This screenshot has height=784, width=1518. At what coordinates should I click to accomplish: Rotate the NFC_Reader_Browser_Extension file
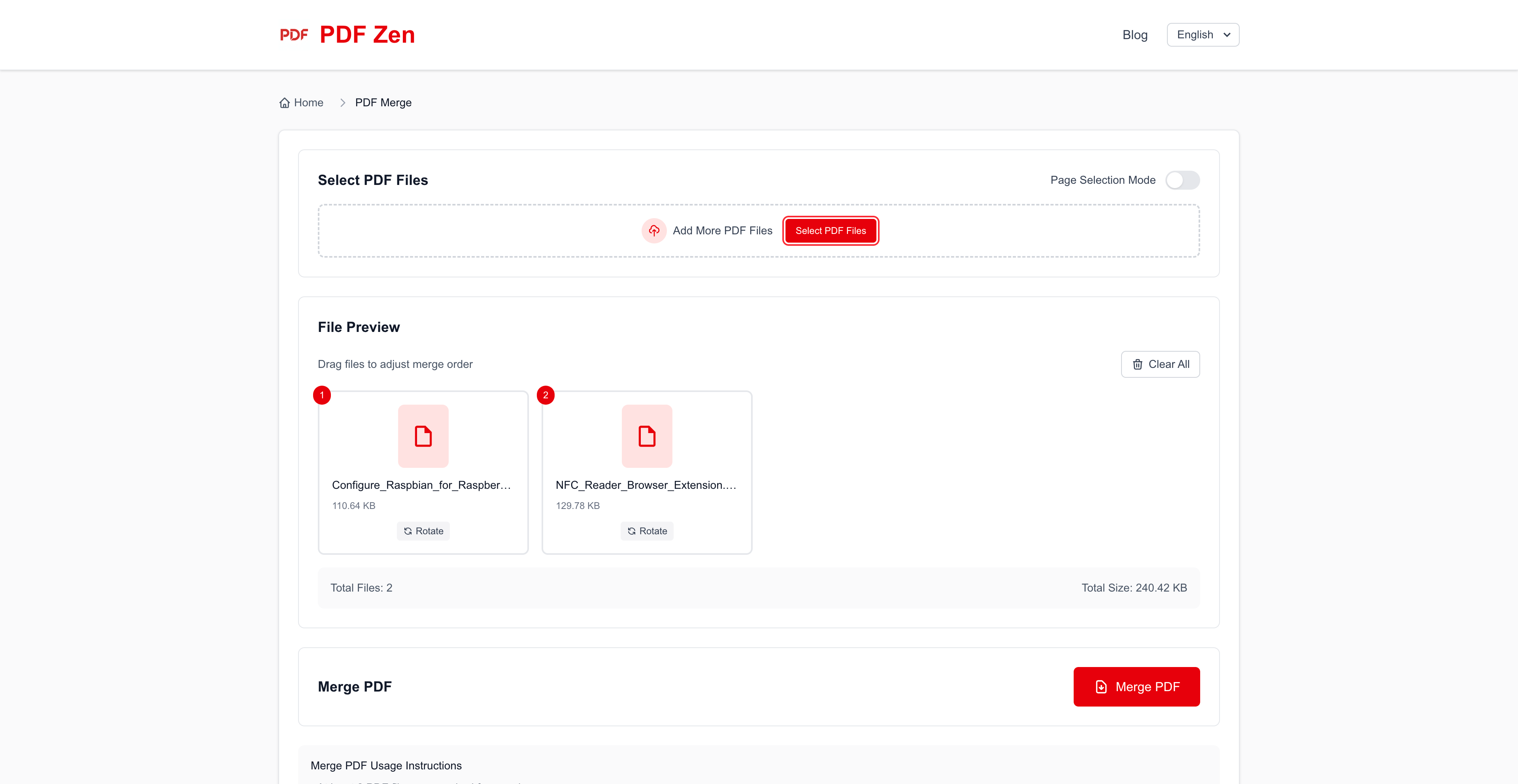coord(646,531)
